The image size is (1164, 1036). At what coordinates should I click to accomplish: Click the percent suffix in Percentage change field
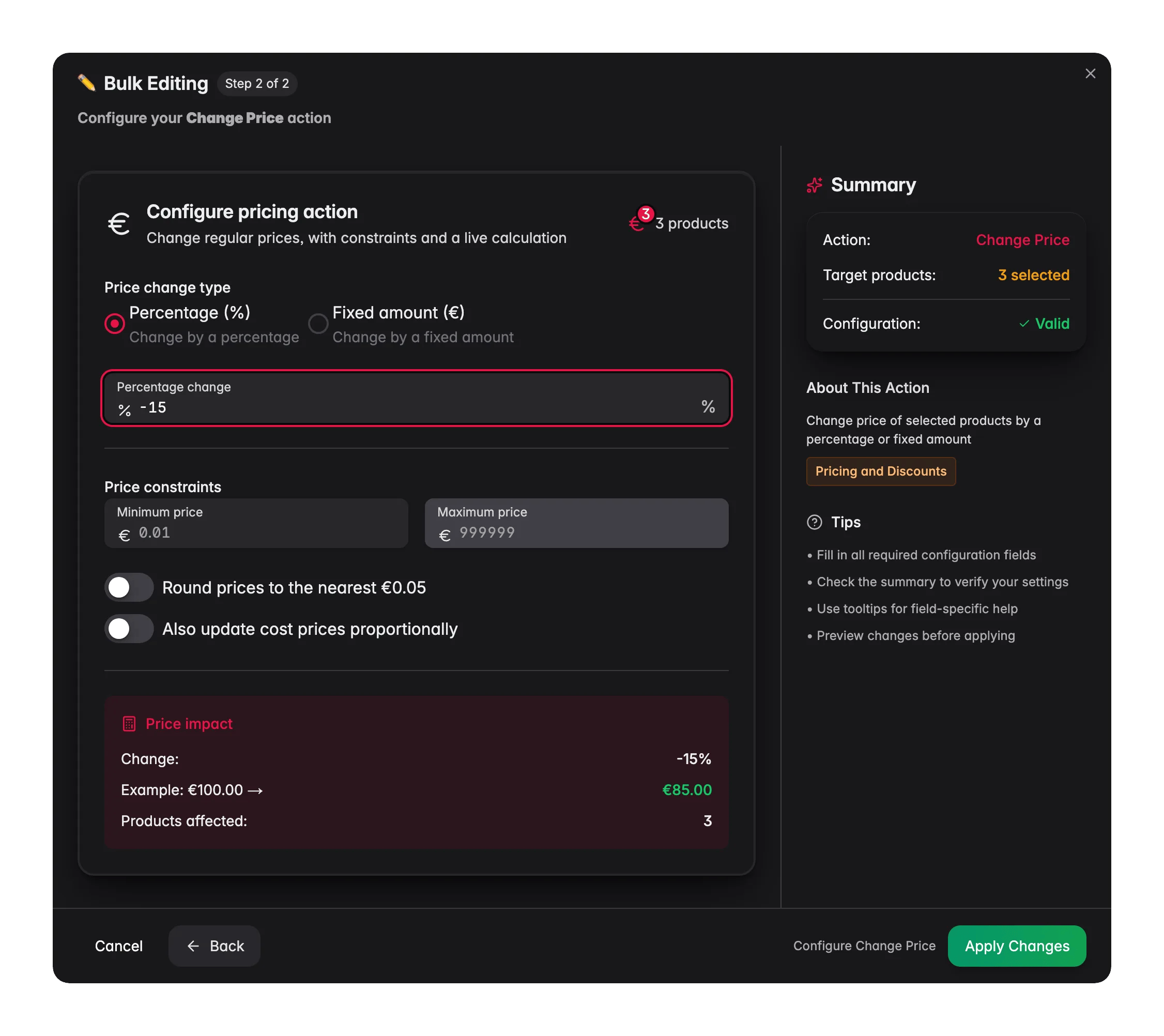pos(708,407)
